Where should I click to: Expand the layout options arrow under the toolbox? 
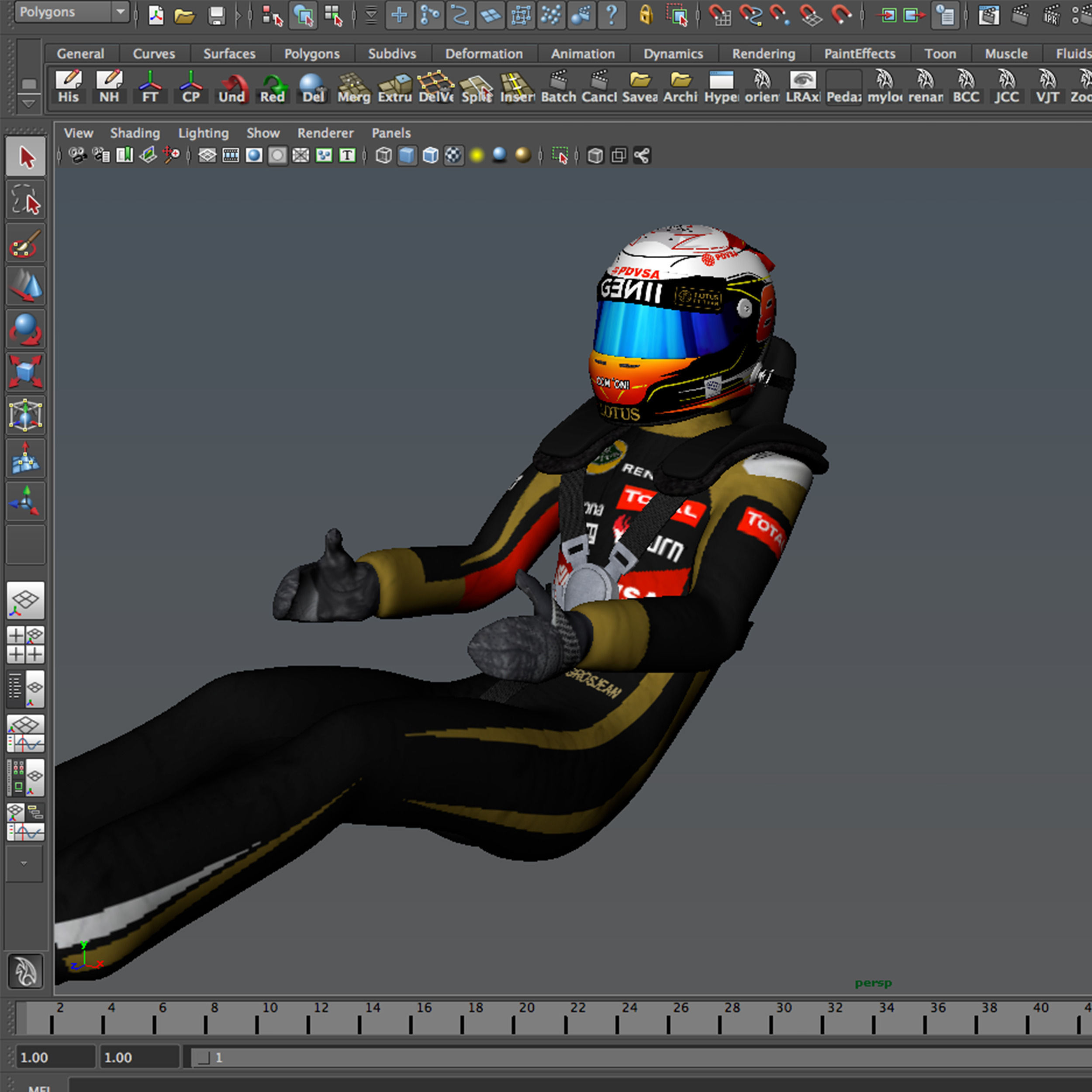24,863
